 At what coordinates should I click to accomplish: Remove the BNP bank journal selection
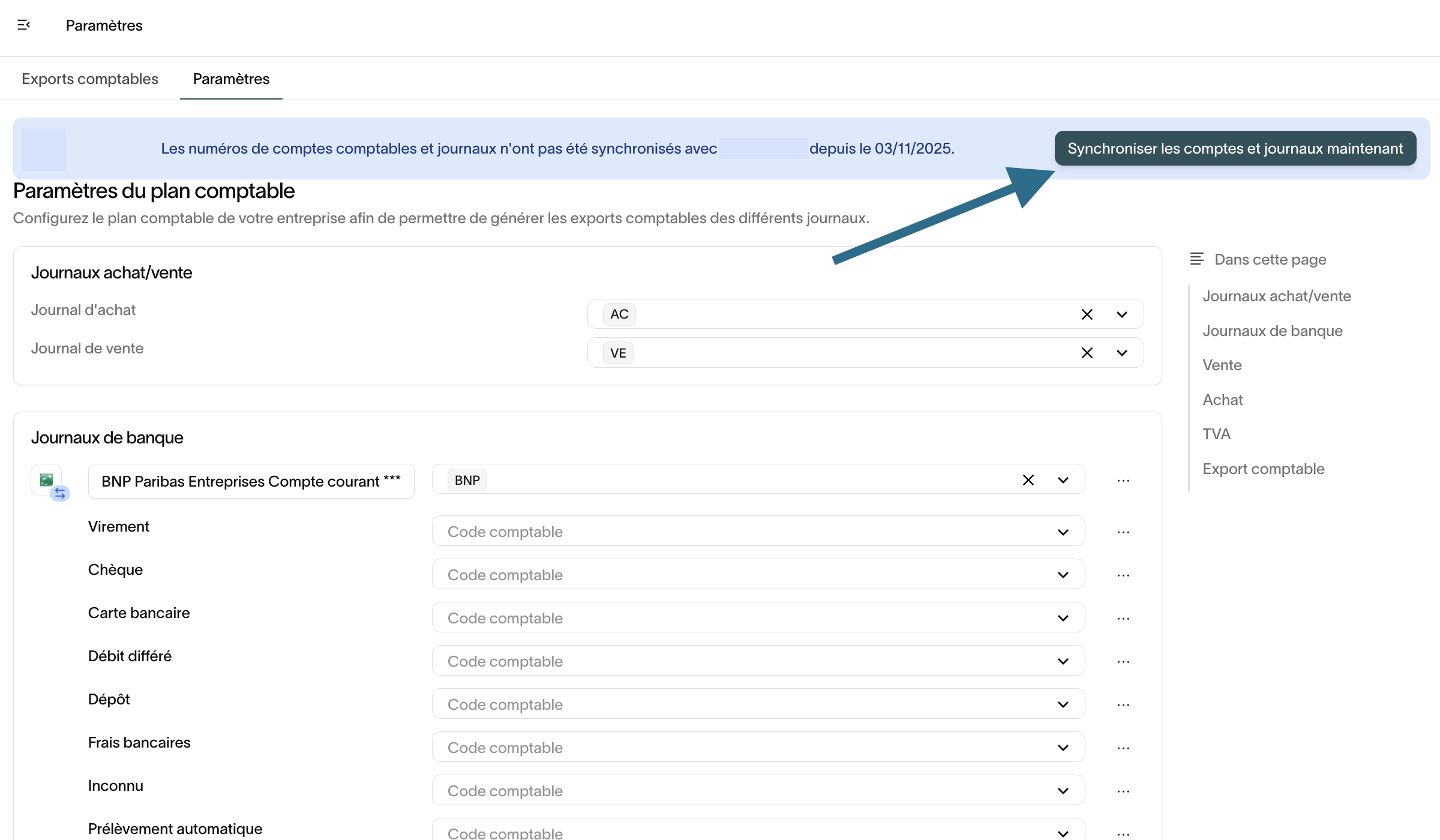coord(1028,480)
